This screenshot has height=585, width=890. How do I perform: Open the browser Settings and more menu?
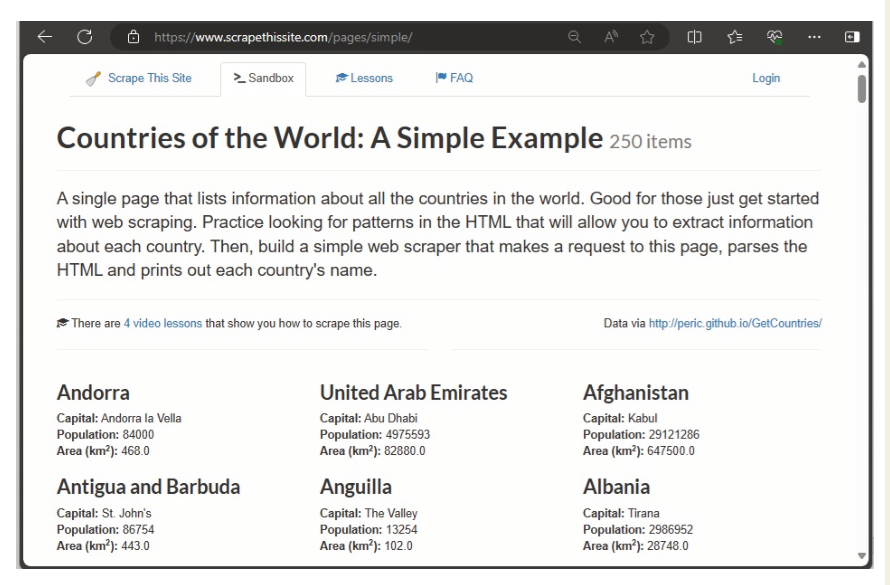point(814,37)
